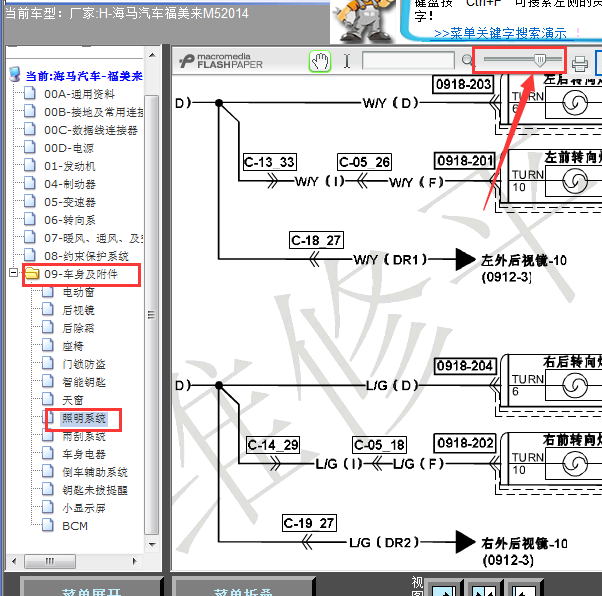Click the 菜单展开 button
602x596 pixels.
click(x=91, y=589)
